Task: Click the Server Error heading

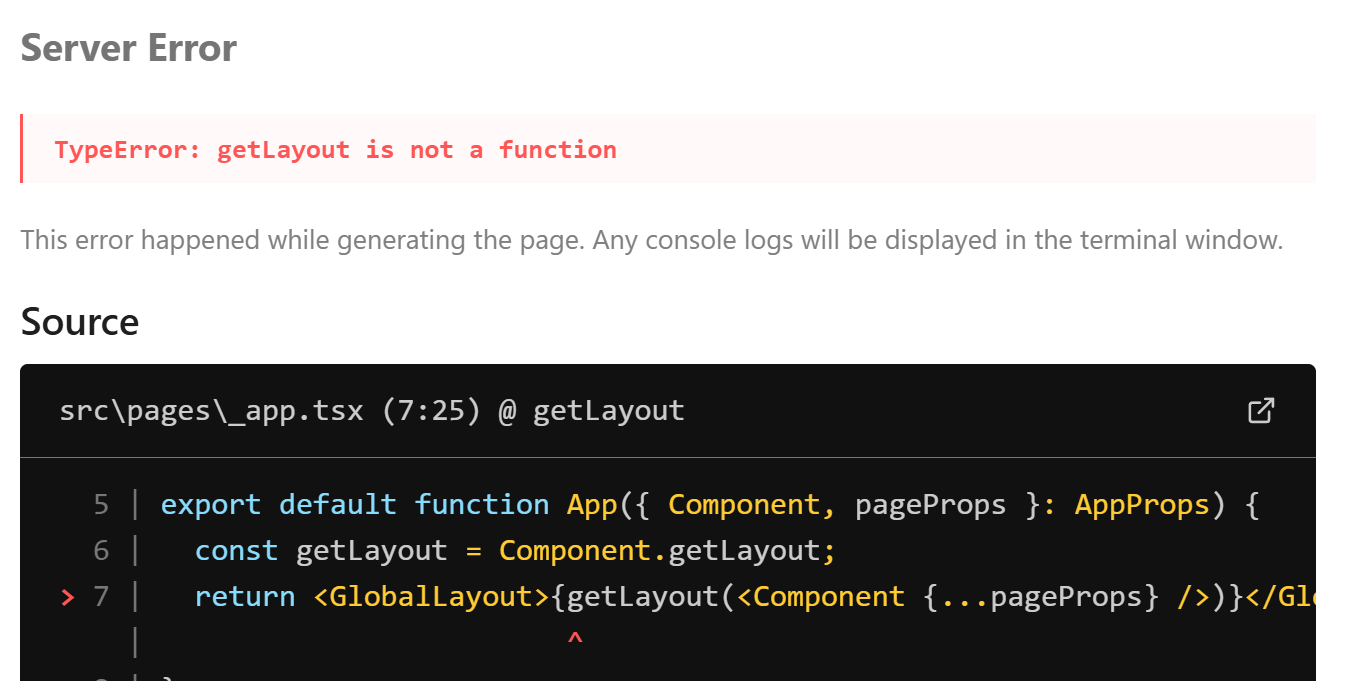Action: pos(129,48)
